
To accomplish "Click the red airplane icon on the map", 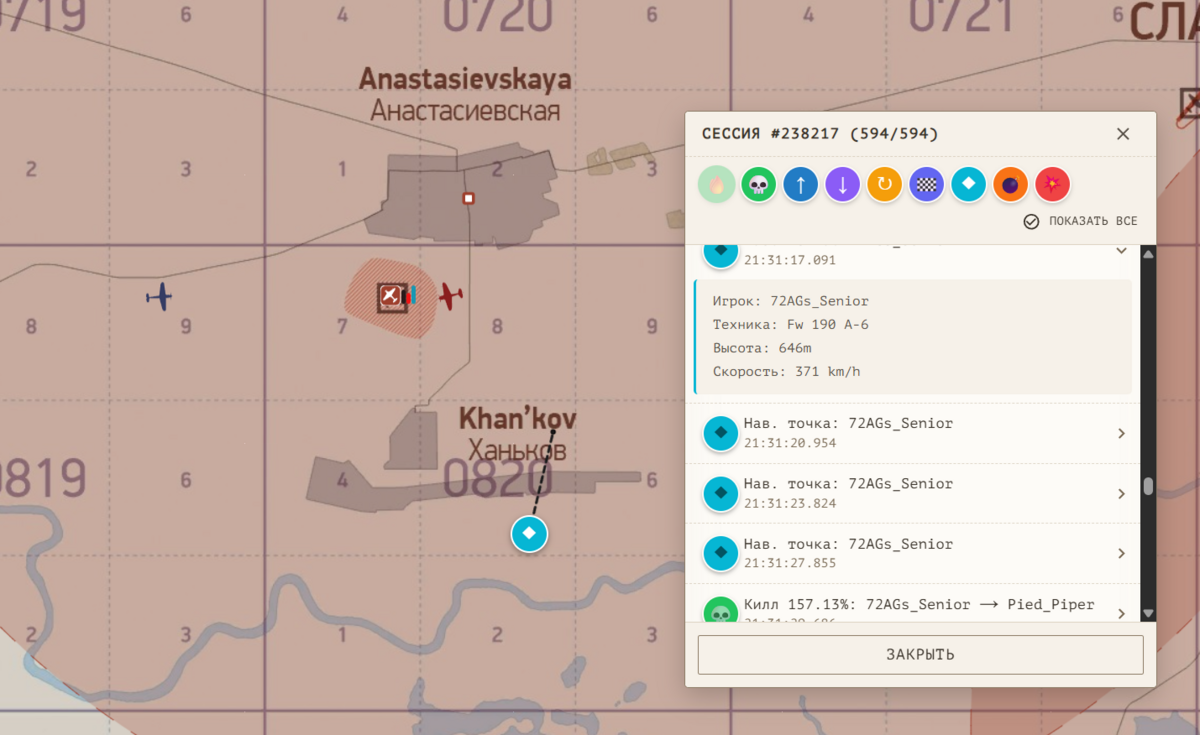I will pyautogui.click(x=451, y=296).
